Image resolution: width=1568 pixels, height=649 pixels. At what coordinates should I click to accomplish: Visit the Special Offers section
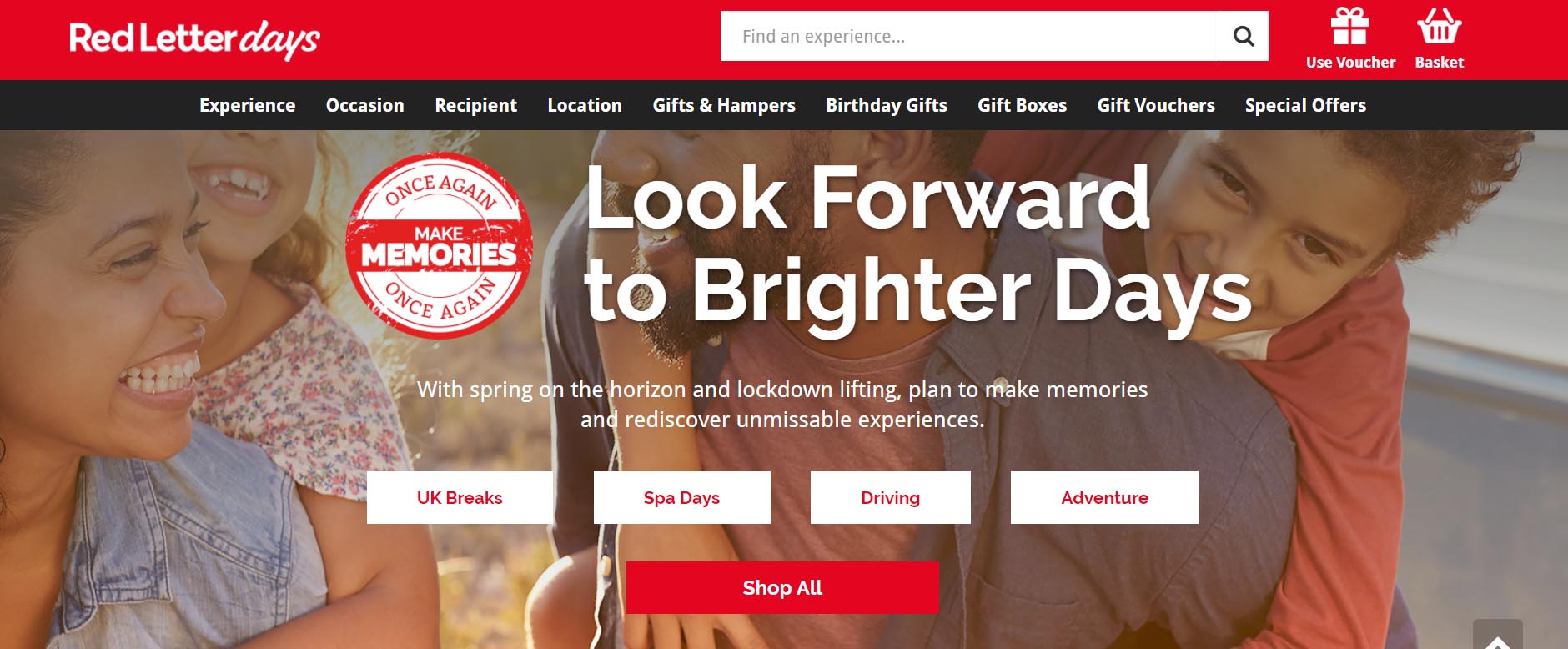pos(1305,105)
